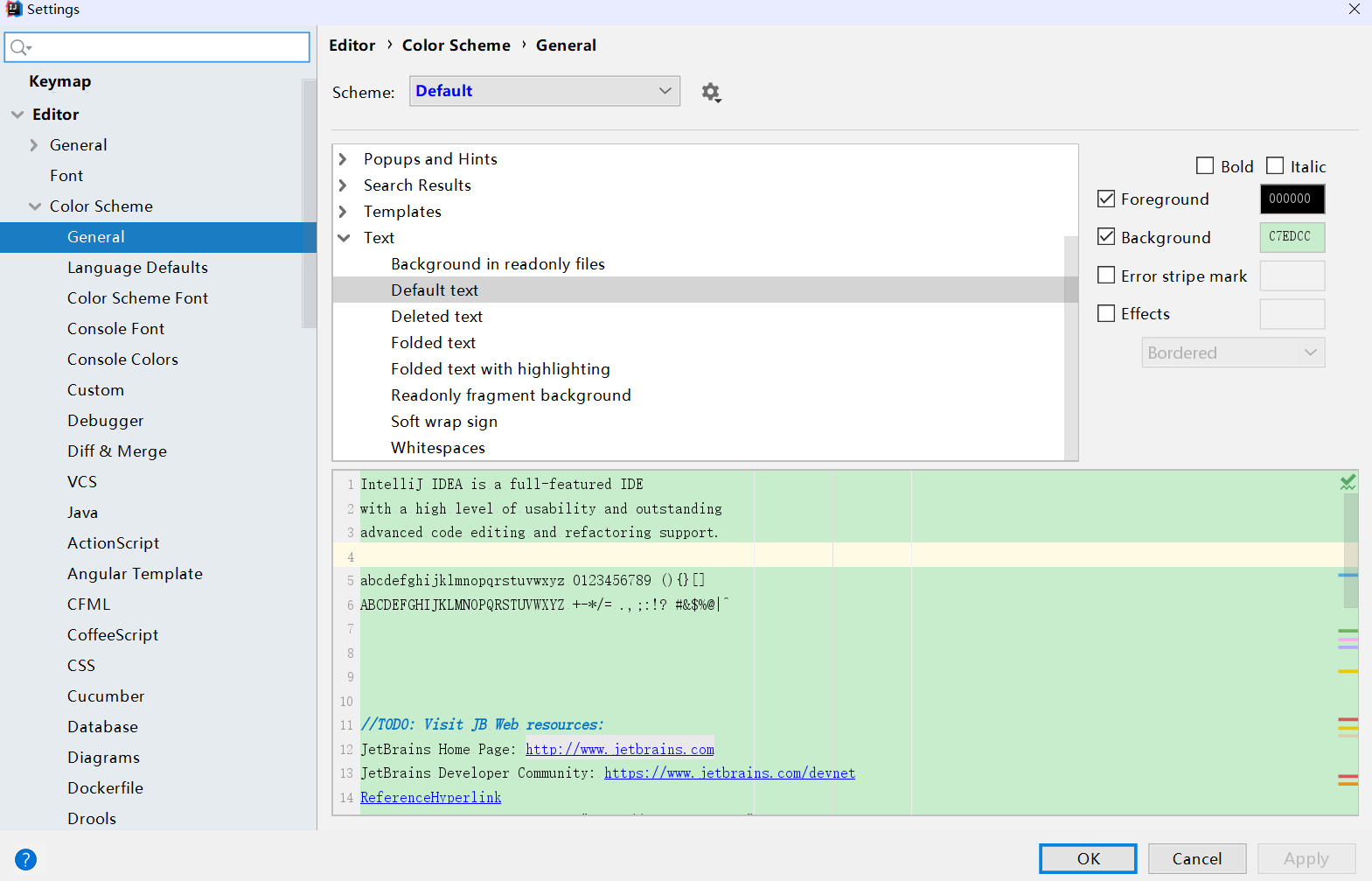The width and height of the screenshot is (1372, 881).
Task: Click ReferenceHyperlink in preview
Action: pos(431,797)
